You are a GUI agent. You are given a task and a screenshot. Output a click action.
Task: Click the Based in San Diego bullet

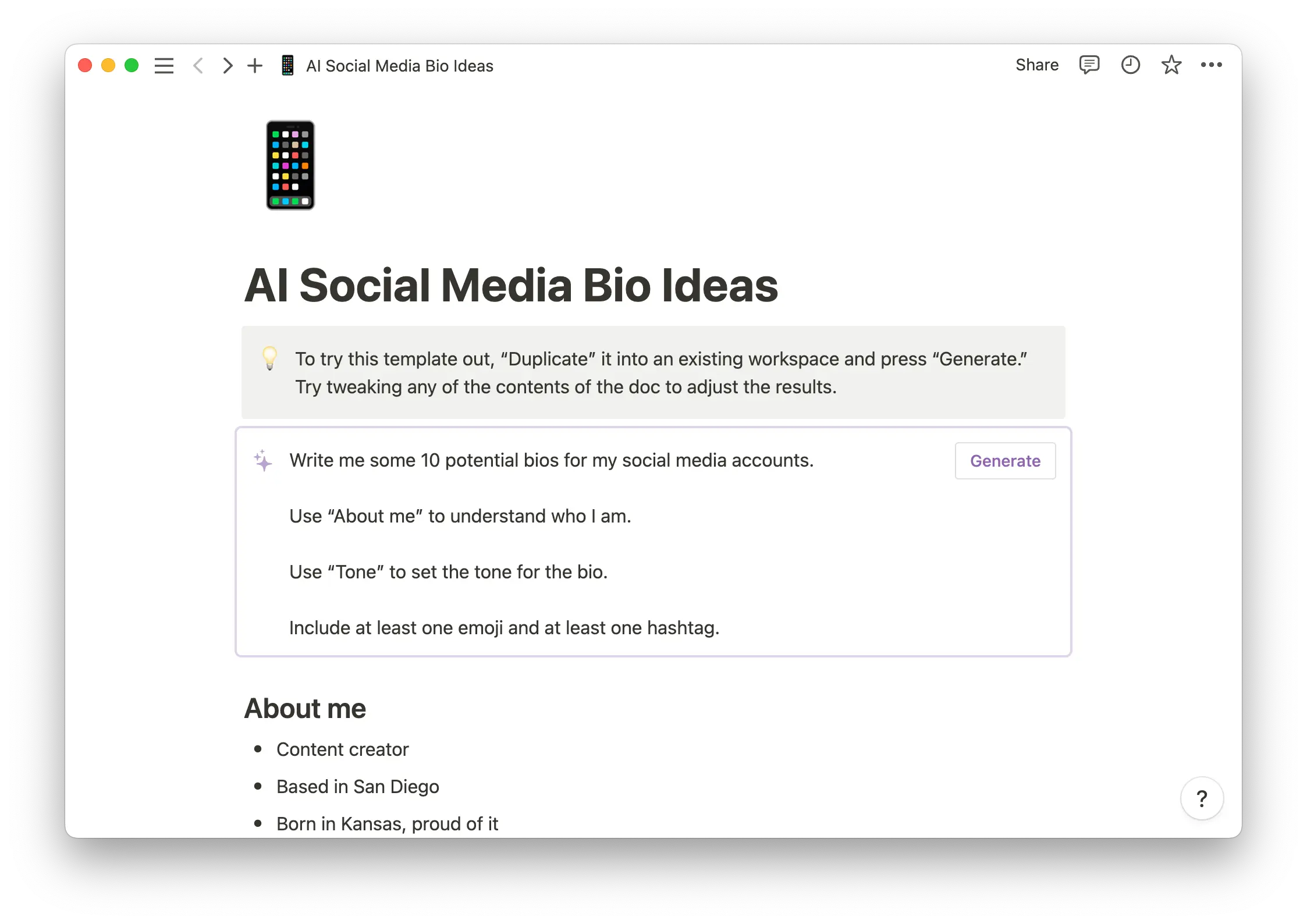point(357,787)
